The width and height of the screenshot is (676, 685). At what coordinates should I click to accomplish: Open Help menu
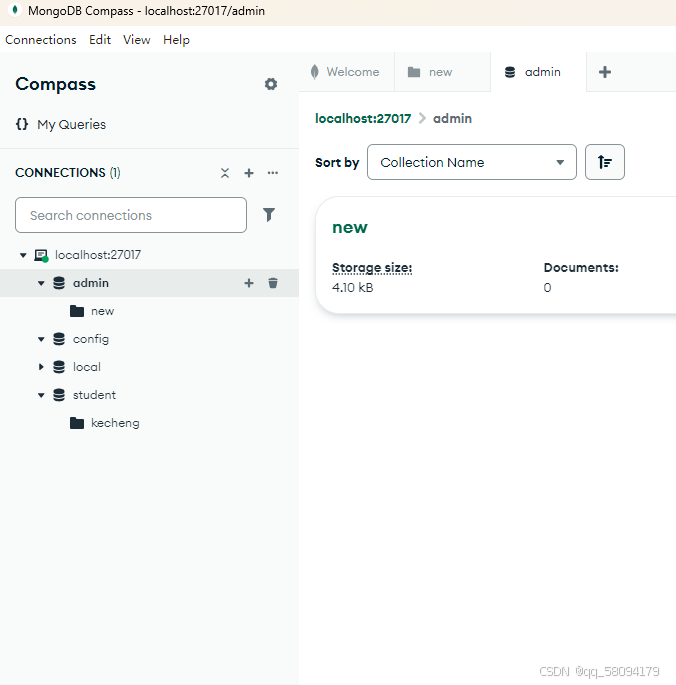pos(177,40)
